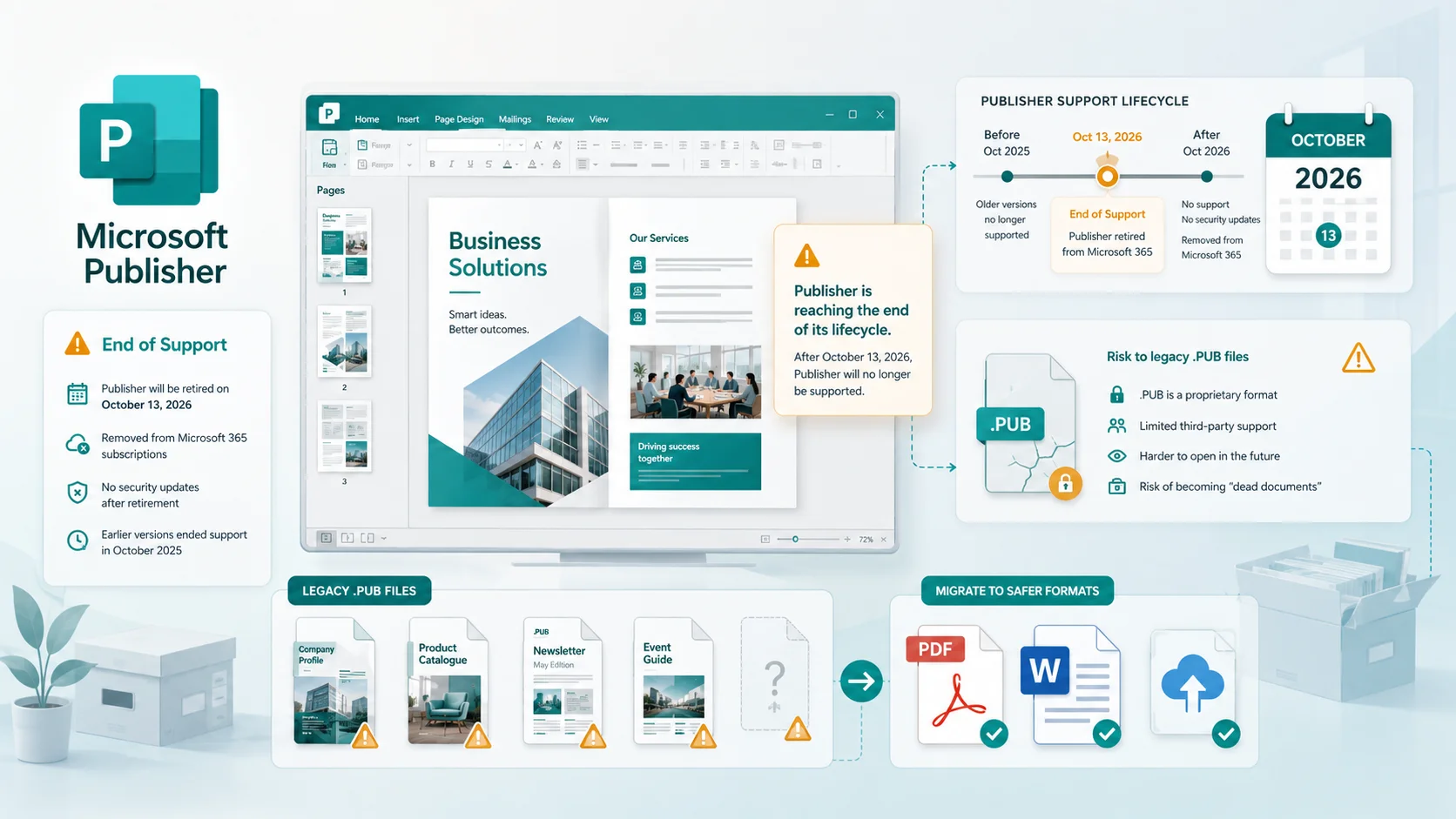Click the Product Catalogue document icon
The height and width of the screenshot is (819, 1456).
point(448,681)
